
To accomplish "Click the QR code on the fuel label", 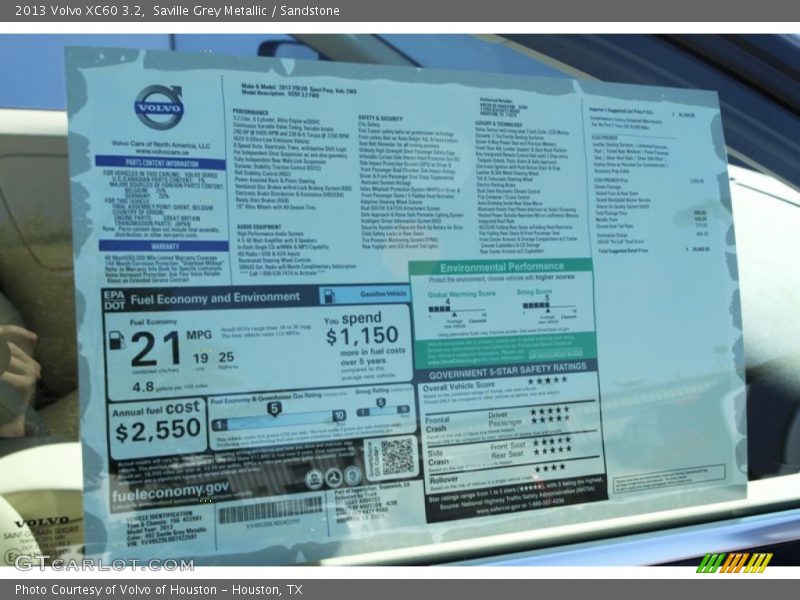I will click(396, 457).
